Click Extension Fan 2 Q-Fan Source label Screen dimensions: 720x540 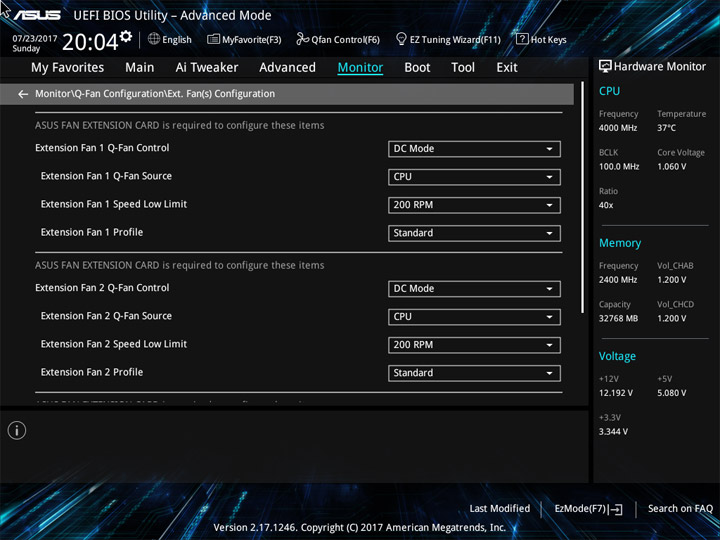tap(106, 316)
